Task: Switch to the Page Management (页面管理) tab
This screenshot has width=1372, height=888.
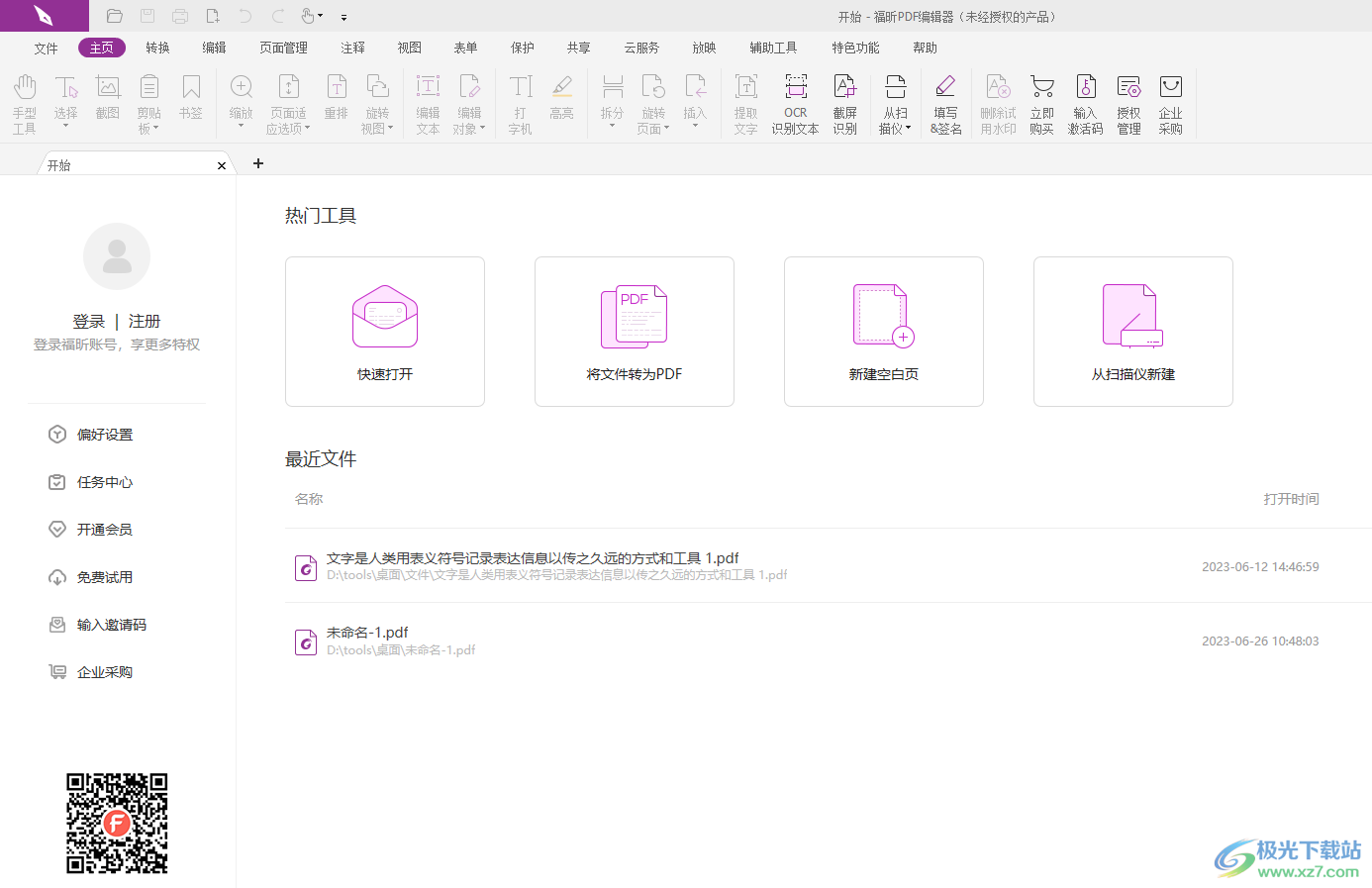Action: 283,48
